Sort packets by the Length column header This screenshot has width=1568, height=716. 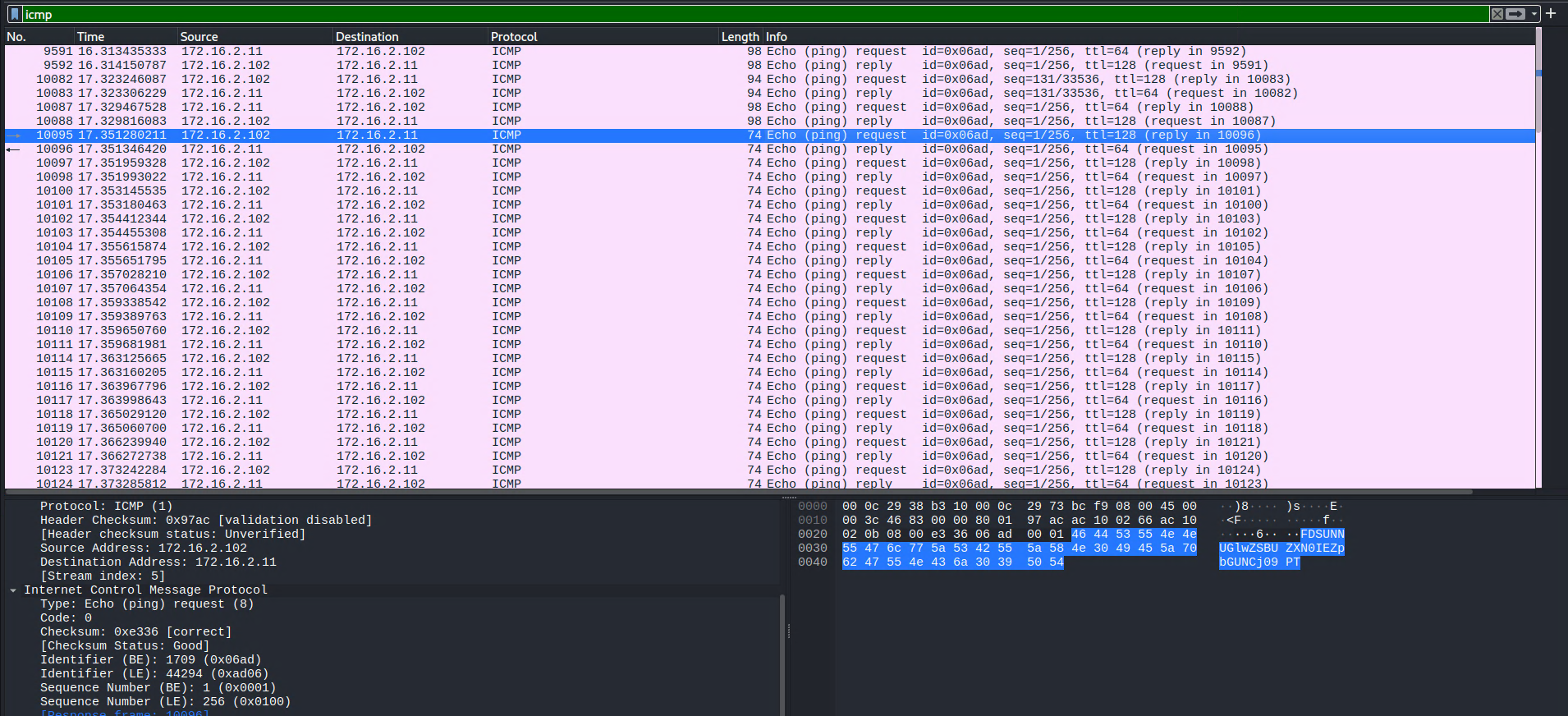740,37
